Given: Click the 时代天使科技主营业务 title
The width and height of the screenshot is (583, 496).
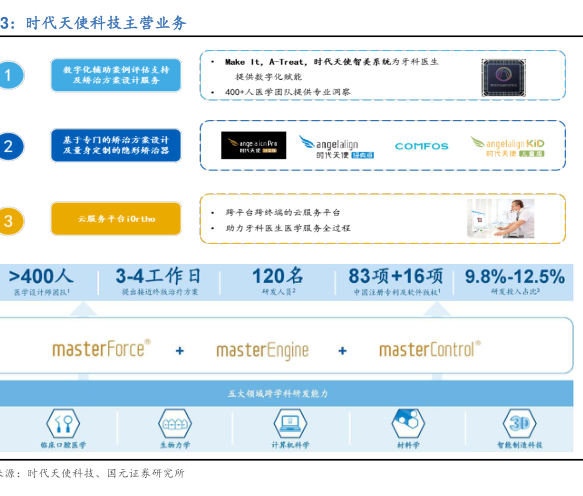Looking at the screenshot, I should 106,23.
